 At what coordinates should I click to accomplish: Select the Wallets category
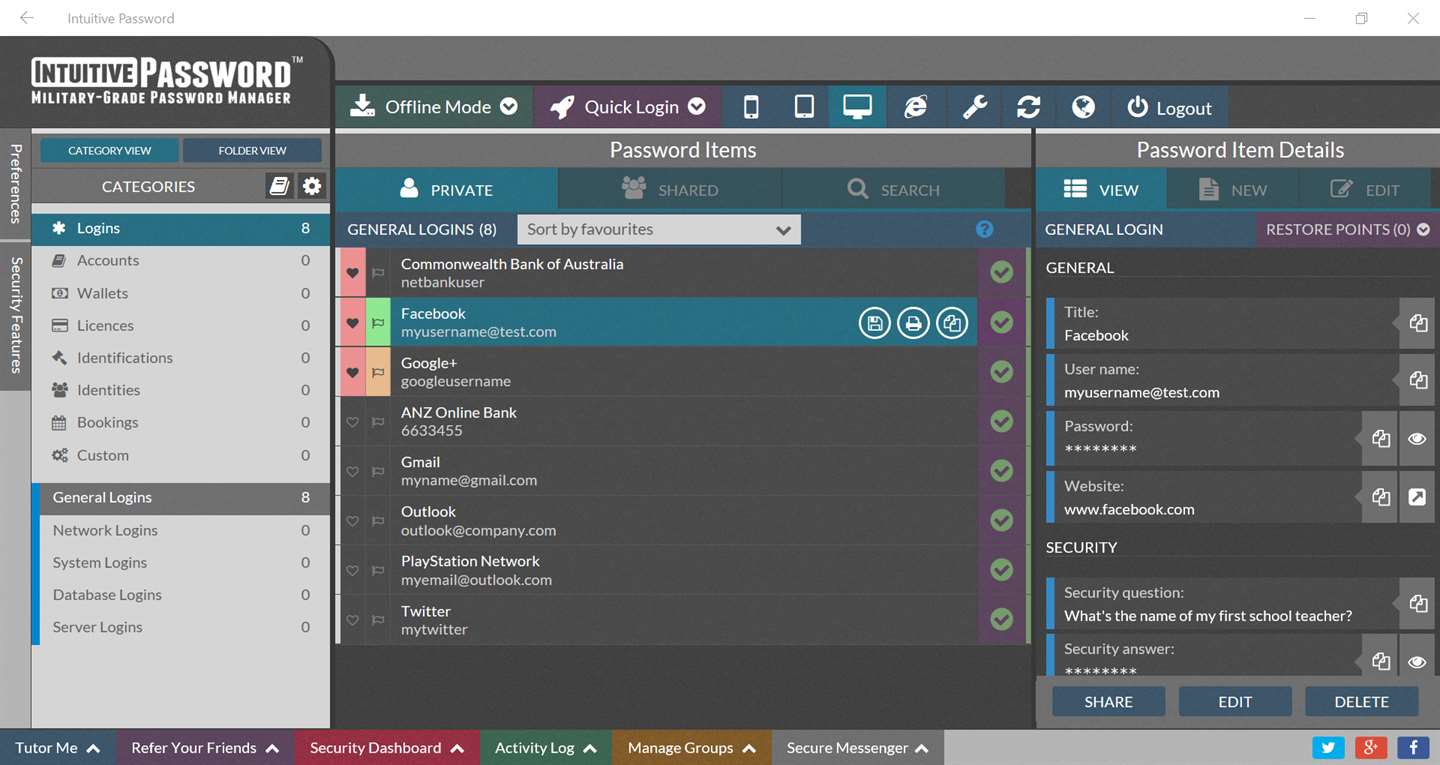coord(181,293)
